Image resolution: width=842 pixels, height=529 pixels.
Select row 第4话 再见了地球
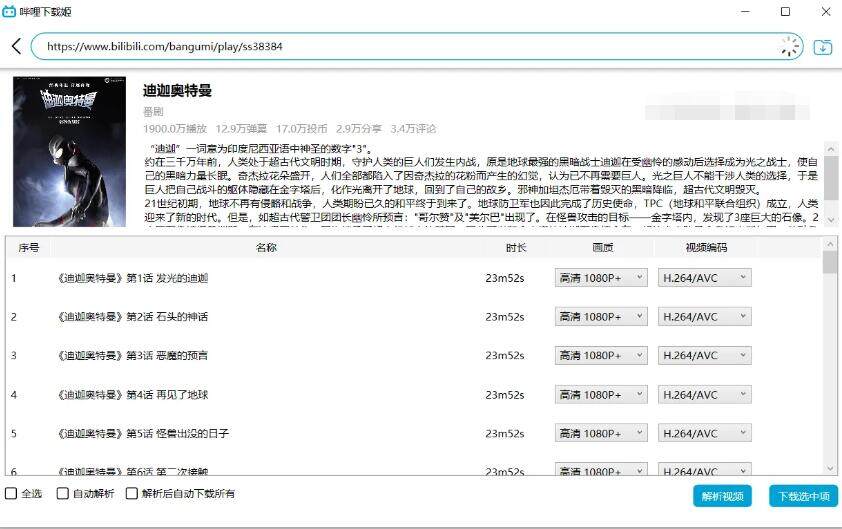point(413,394)
